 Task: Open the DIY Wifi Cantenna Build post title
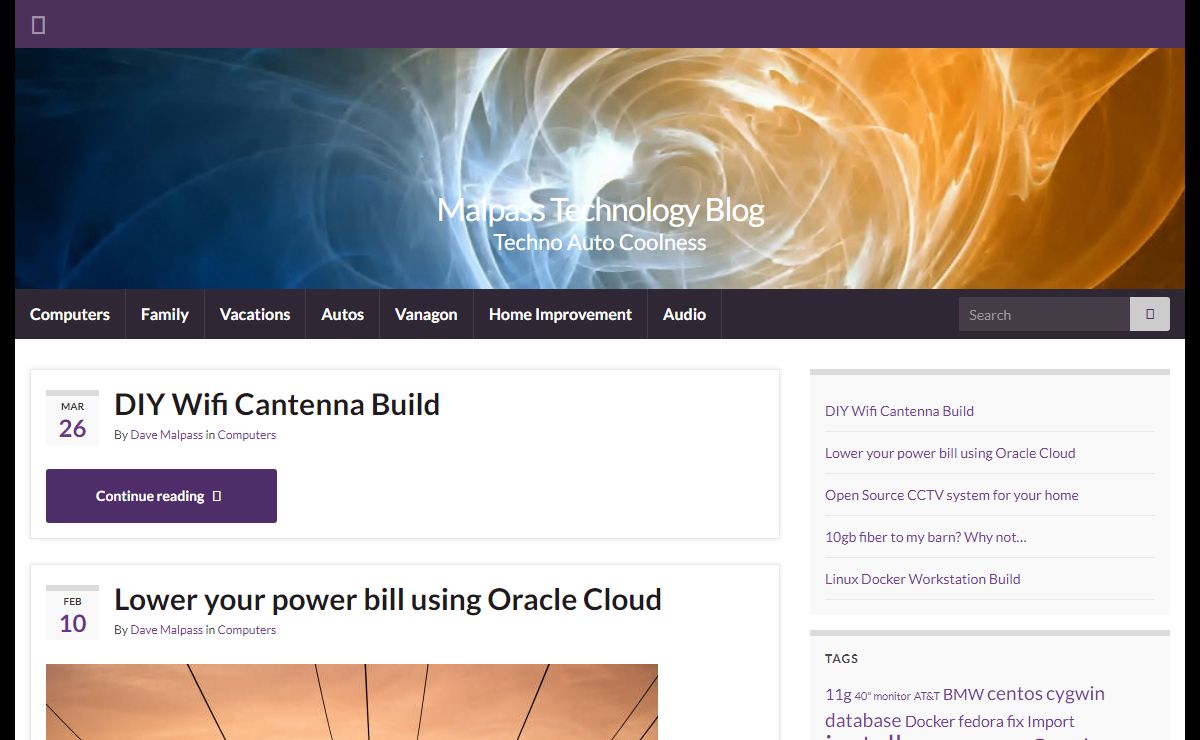coord(277,404)
